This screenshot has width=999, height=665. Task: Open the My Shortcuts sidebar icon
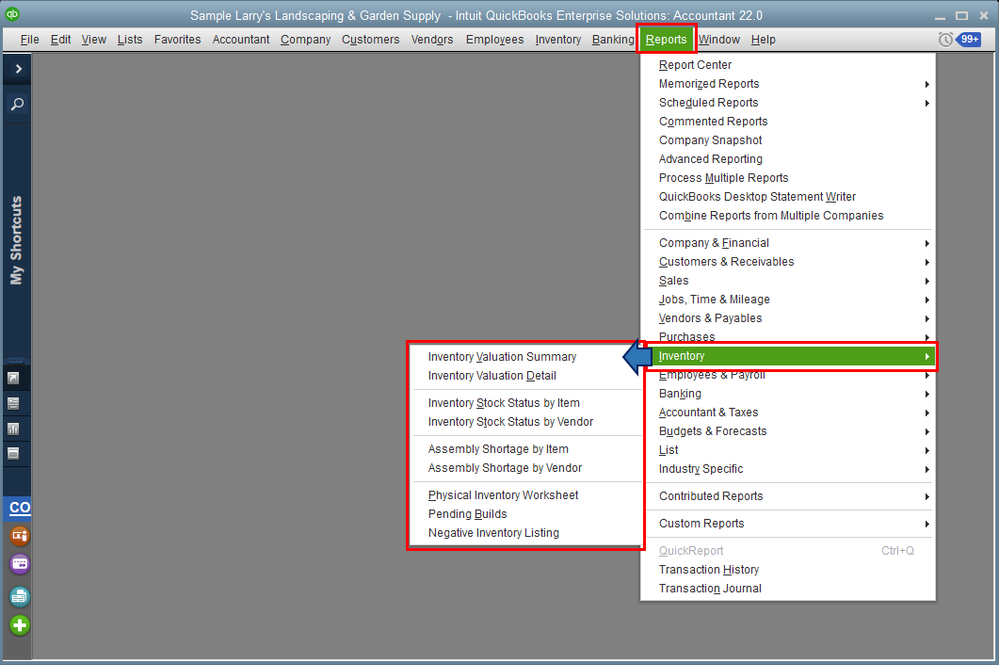tap(13, 378)
